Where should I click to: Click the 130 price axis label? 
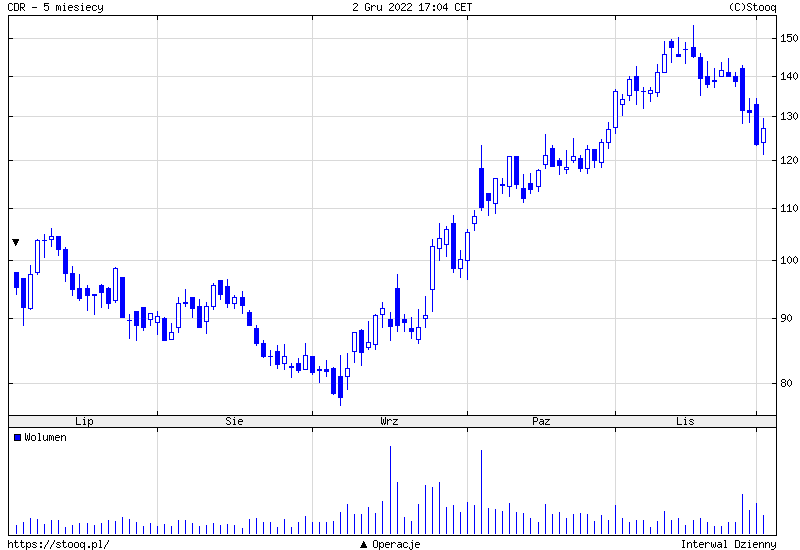(789, 117)
